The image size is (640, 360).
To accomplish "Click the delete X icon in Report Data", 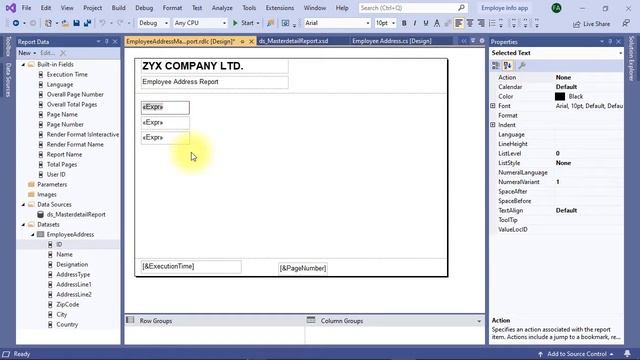I will pyautogui.click(x=63, y=53).
